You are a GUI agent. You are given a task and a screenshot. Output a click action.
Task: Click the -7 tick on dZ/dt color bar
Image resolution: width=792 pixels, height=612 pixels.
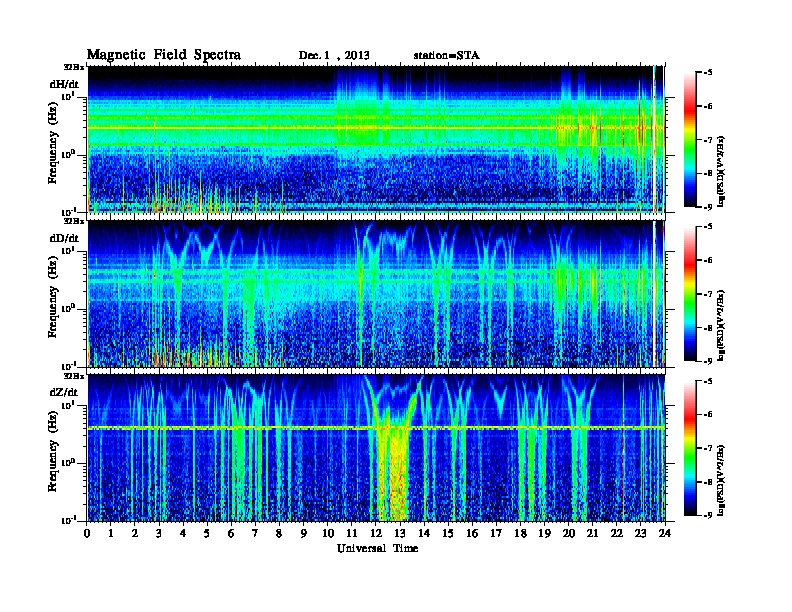(707, 448)
